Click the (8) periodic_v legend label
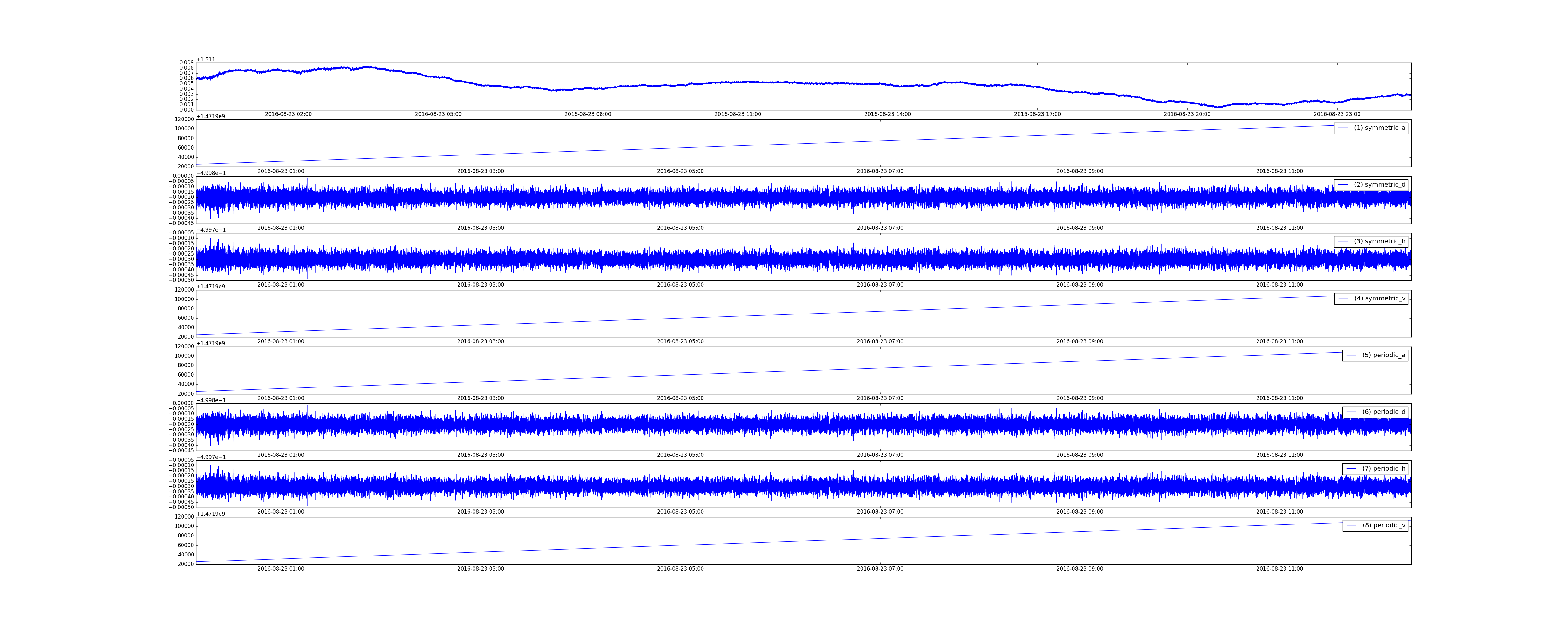 (x=1384, y=525)
